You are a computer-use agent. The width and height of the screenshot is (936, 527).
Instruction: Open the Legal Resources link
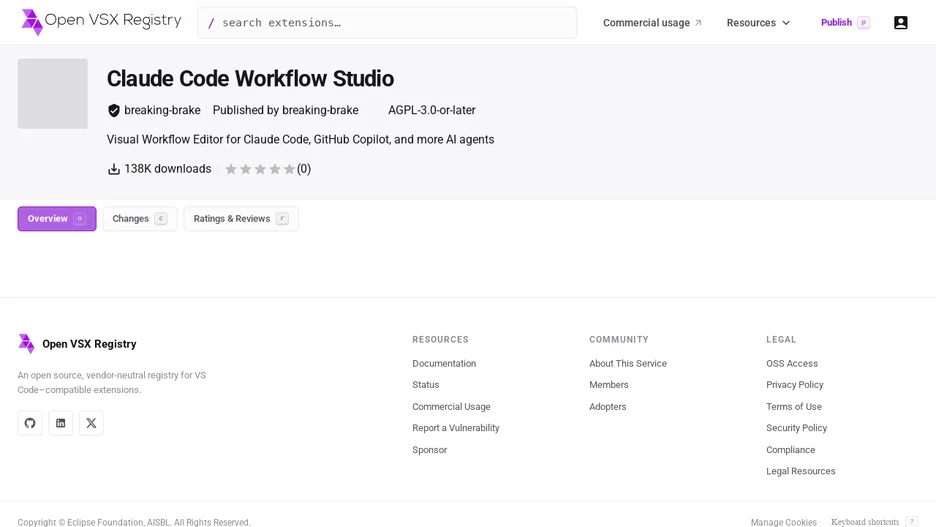[x=800, y=471]
